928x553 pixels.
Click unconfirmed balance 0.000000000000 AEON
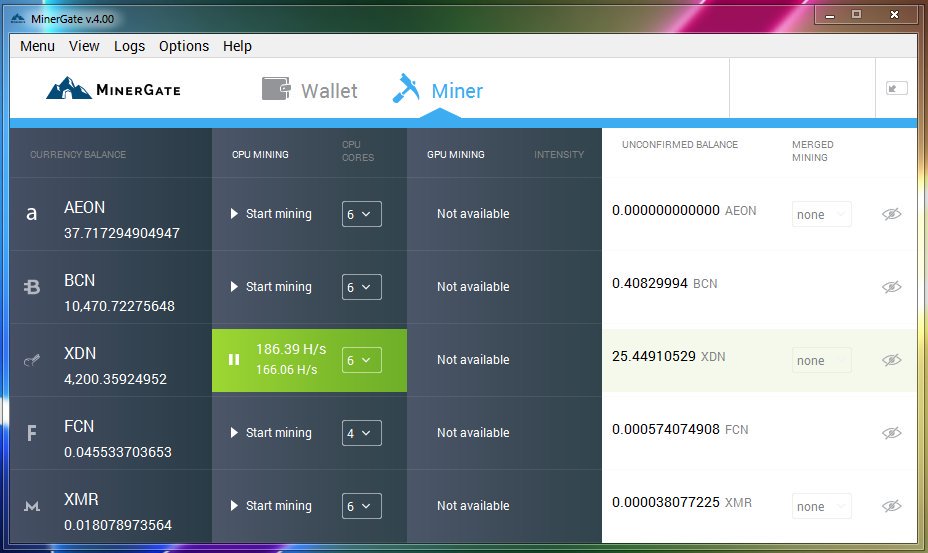(684, 211)
